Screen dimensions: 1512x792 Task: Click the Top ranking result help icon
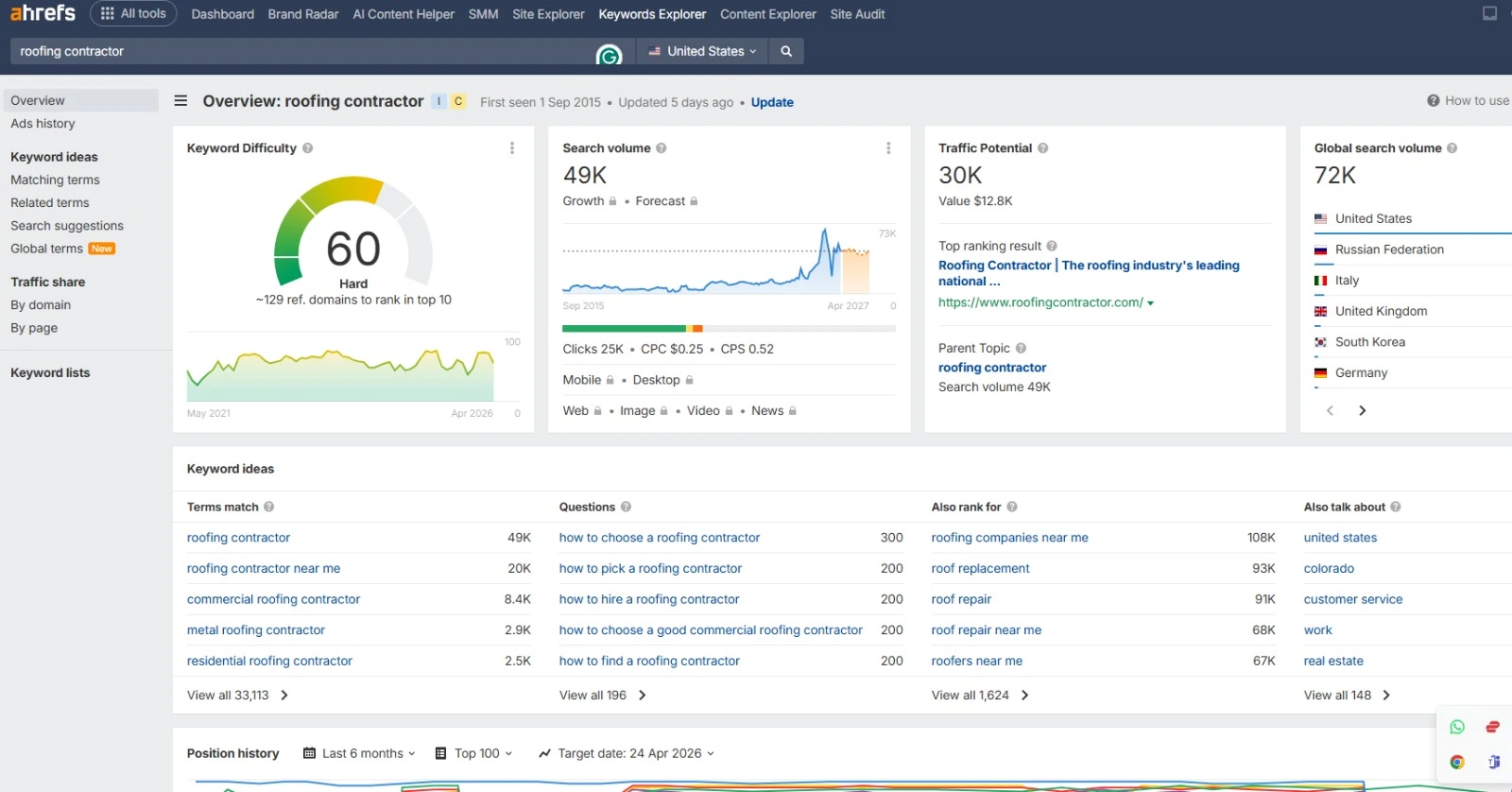tap(1052, 246)
